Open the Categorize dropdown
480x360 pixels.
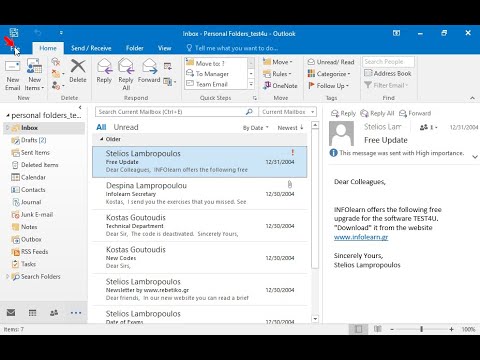tap(329, 74)
